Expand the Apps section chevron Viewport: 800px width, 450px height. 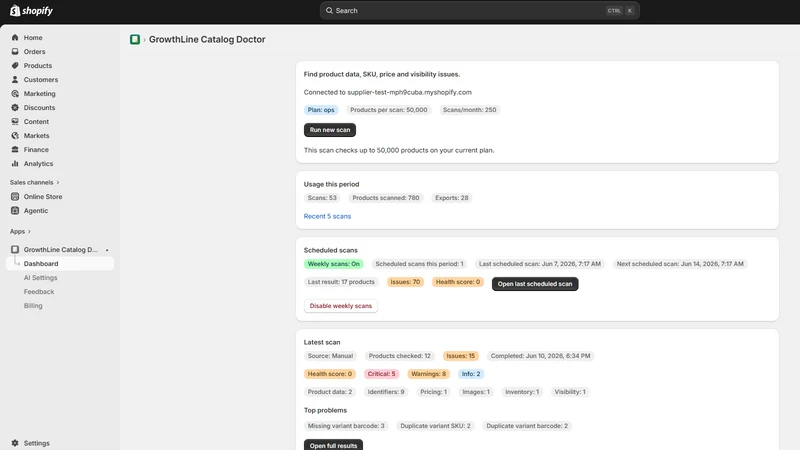click(x=29, y=232)
